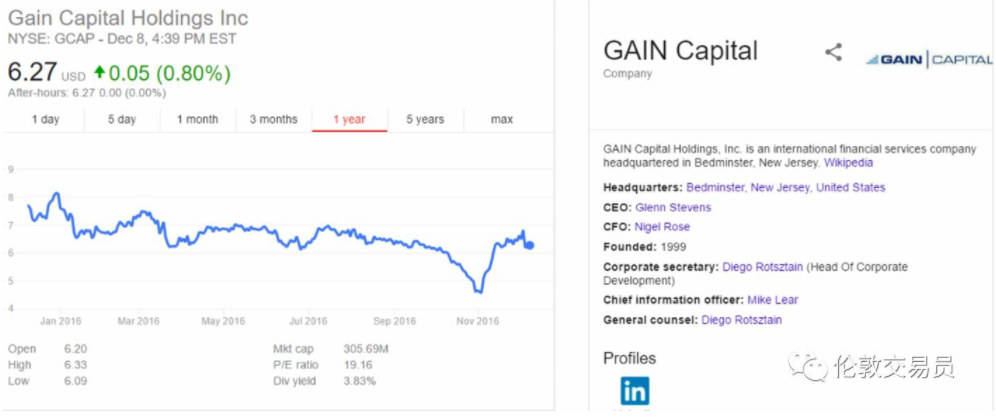Click CEO Glenn Stevens link

pyautogui.click(x=673, y=207)
